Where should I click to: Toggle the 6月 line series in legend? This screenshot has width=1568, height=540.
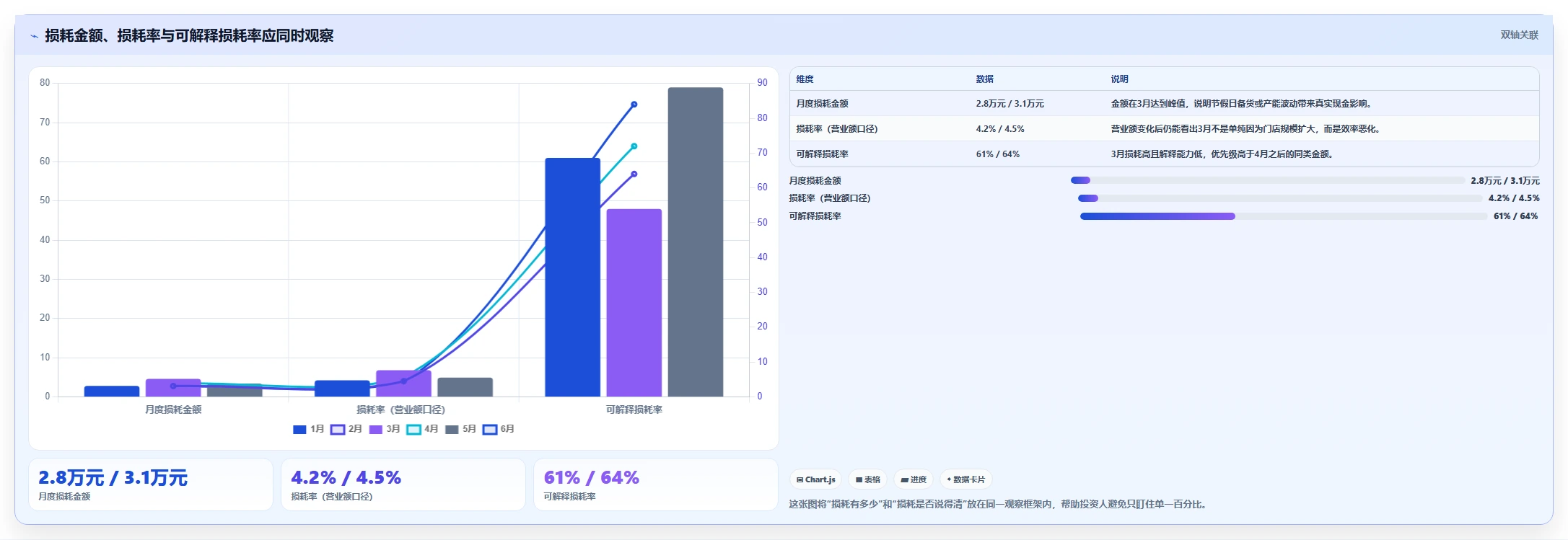tap(499, 429)
